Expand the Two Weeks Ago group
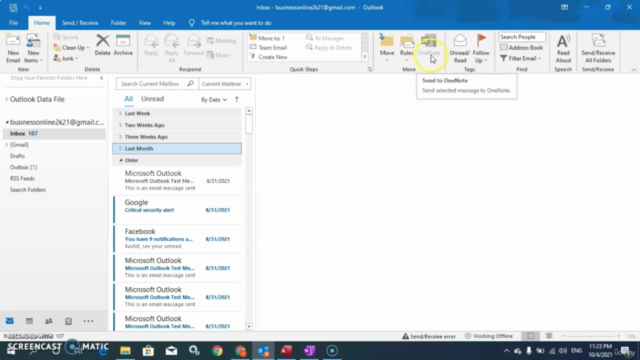This screenshot has height=360, width=640. 120,125
